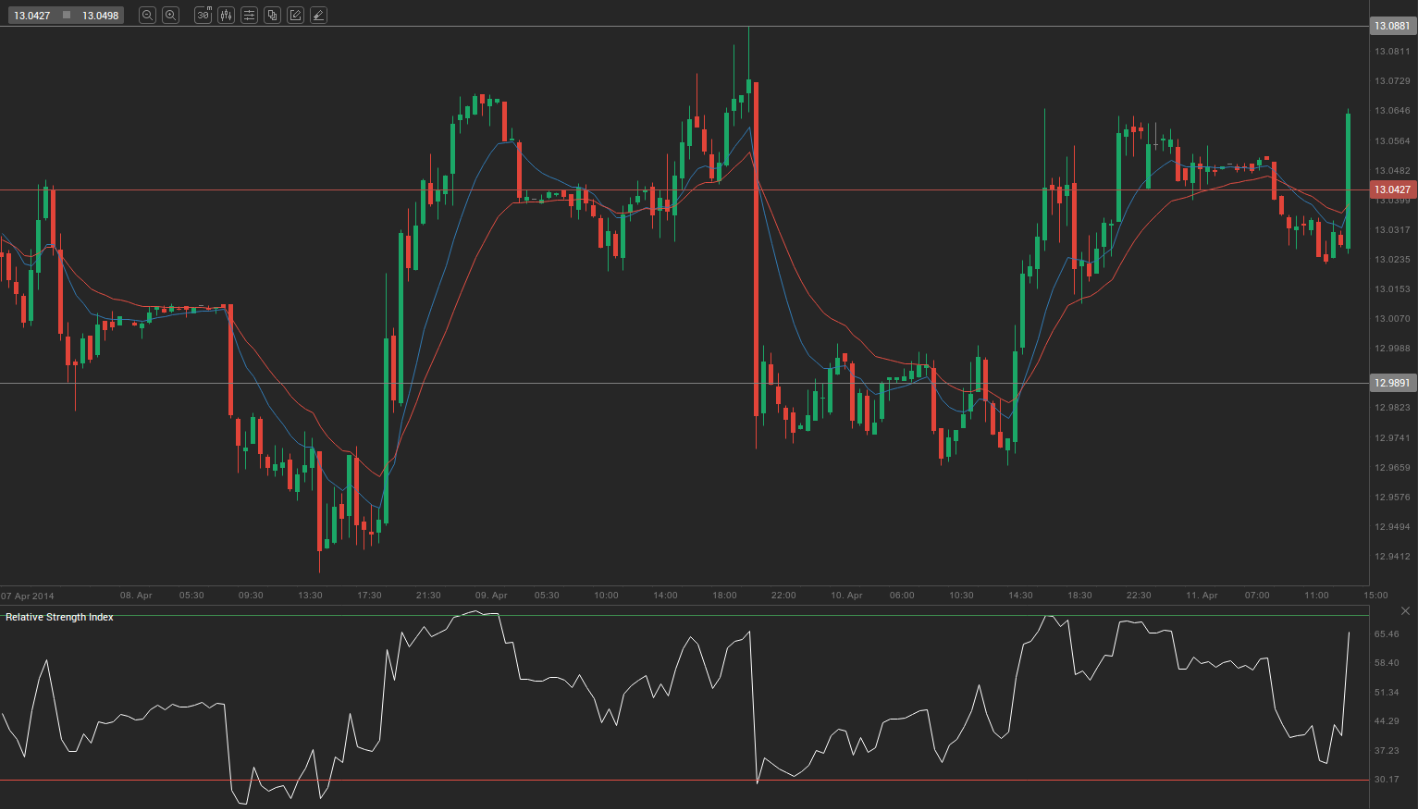Click the zoom out magnifier icon
This screenshot has width=1418, height=809.
[147, 15]
